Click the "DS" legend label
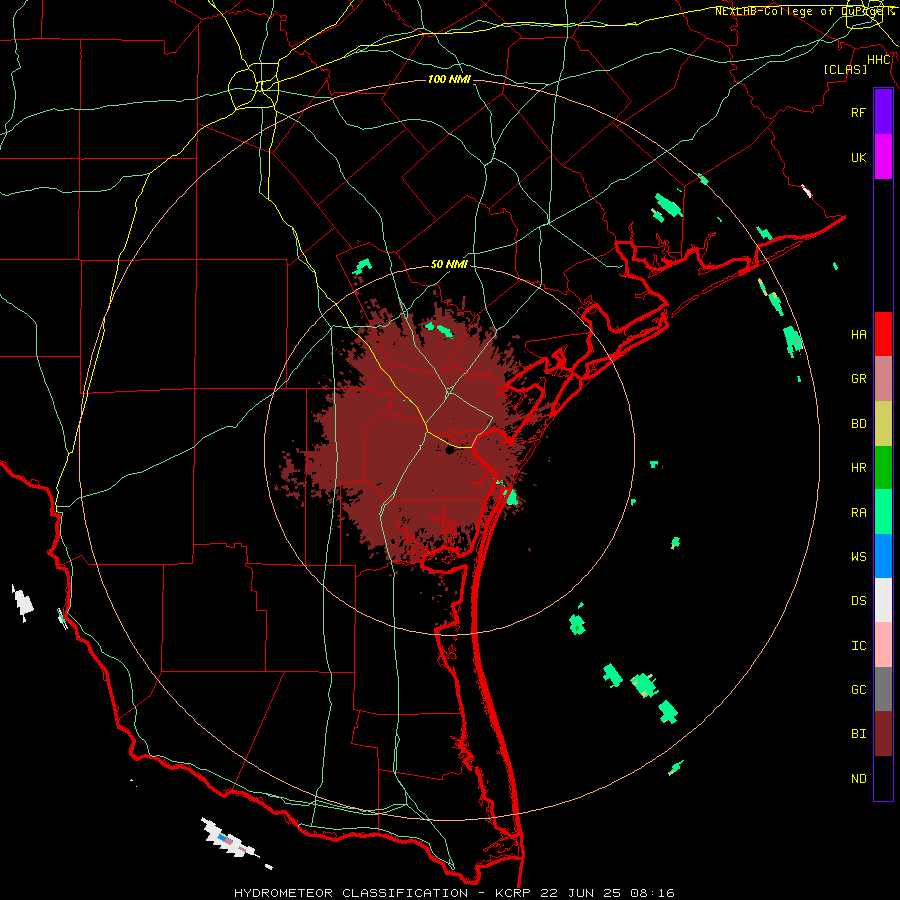 click(x=858, y=601)
